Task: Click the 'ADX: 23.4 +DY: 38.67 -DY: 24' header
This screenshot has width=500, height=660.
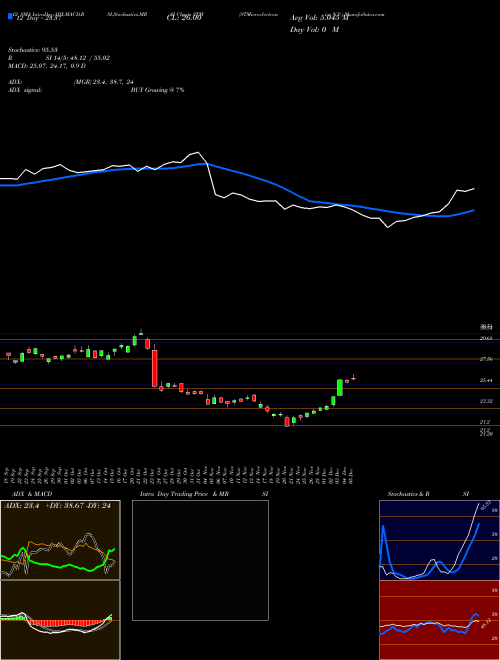Action: [57, 506]
